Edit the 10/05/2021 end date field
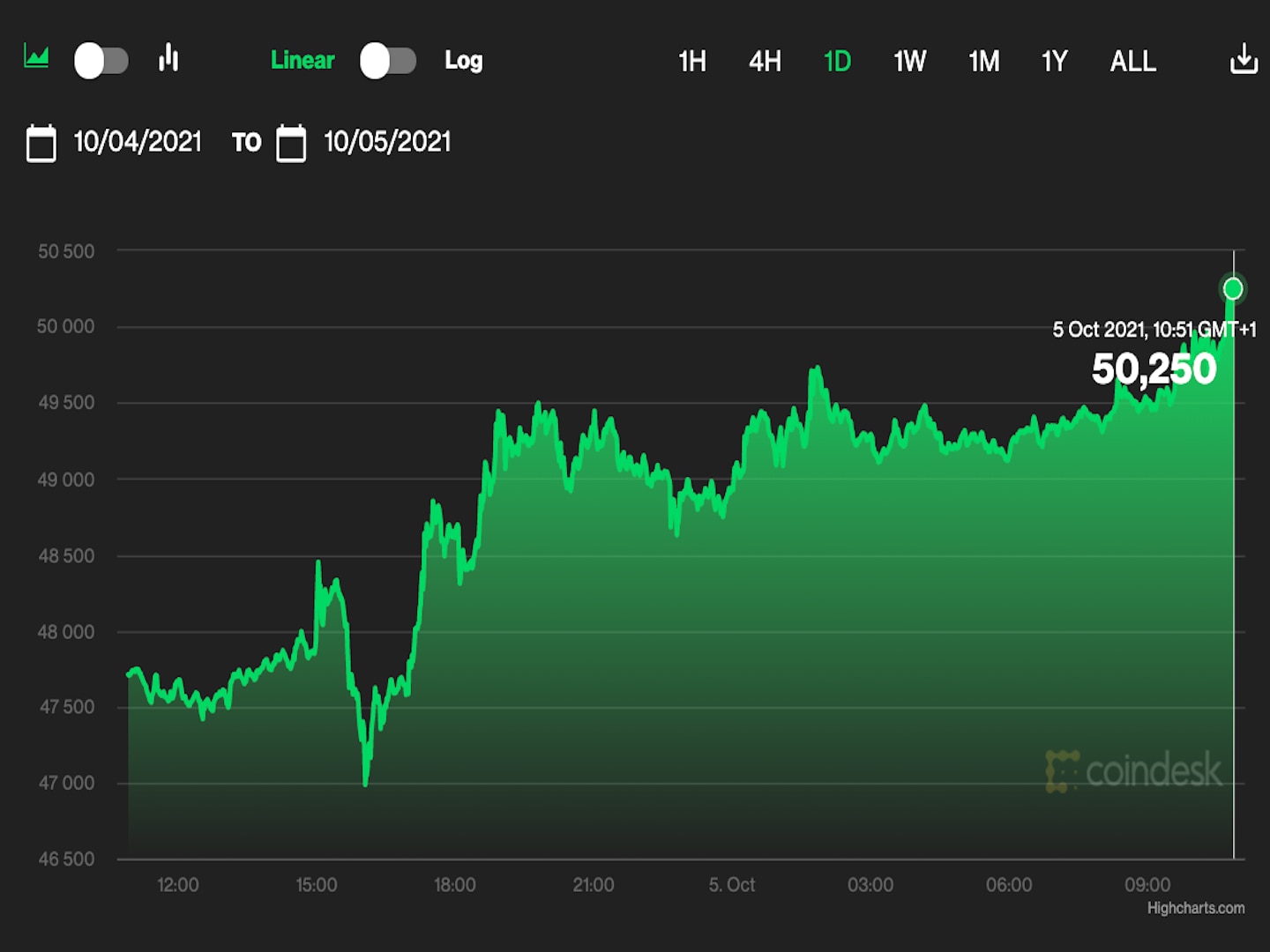Screen dimensions: 1270x952 (387, 142)
